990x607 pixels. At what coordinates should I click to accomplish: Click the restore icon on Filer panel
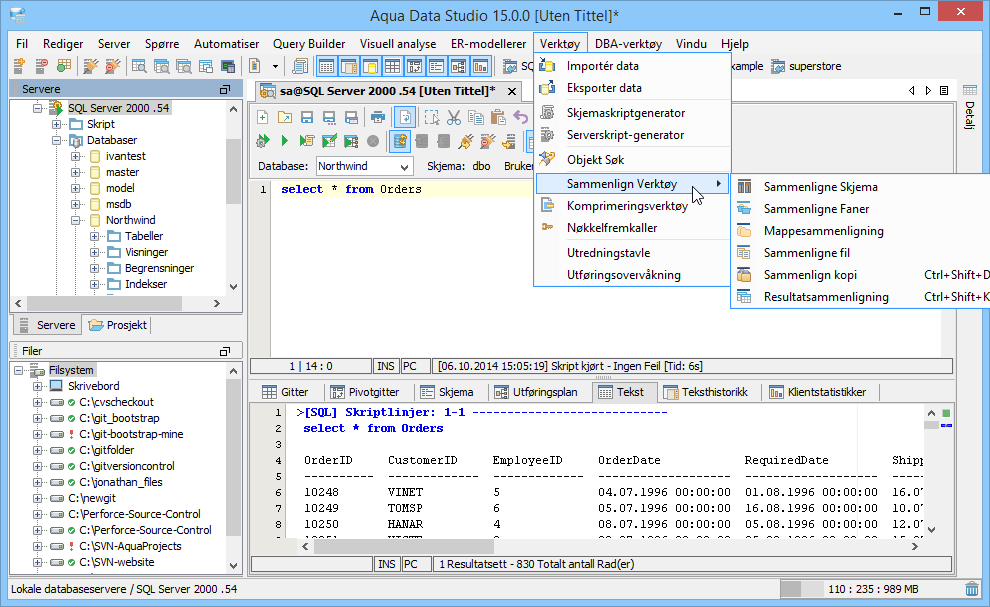coord(225,351)
